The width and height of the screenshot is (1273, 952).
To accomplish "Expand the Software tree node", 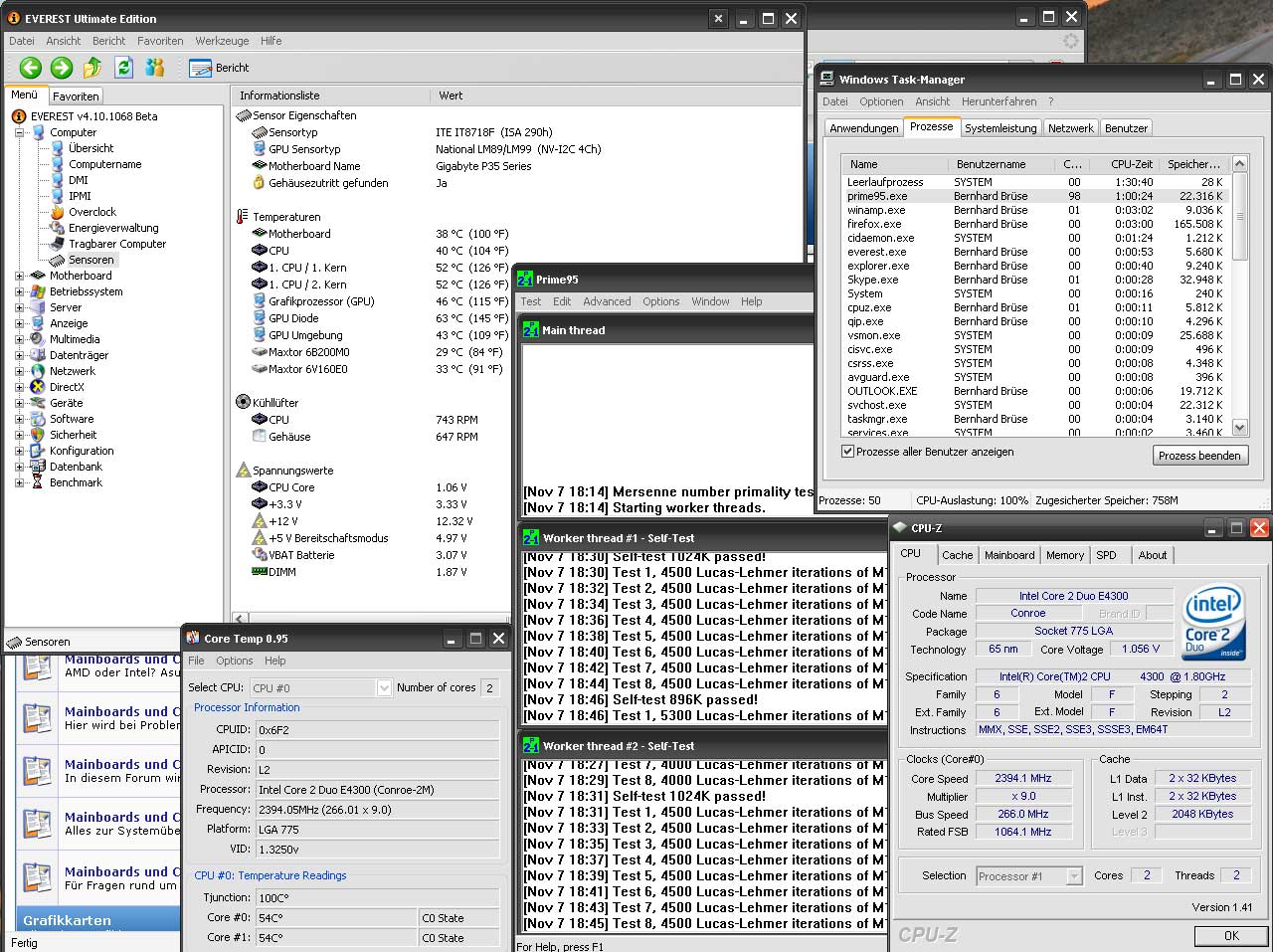I will [19, 419].
